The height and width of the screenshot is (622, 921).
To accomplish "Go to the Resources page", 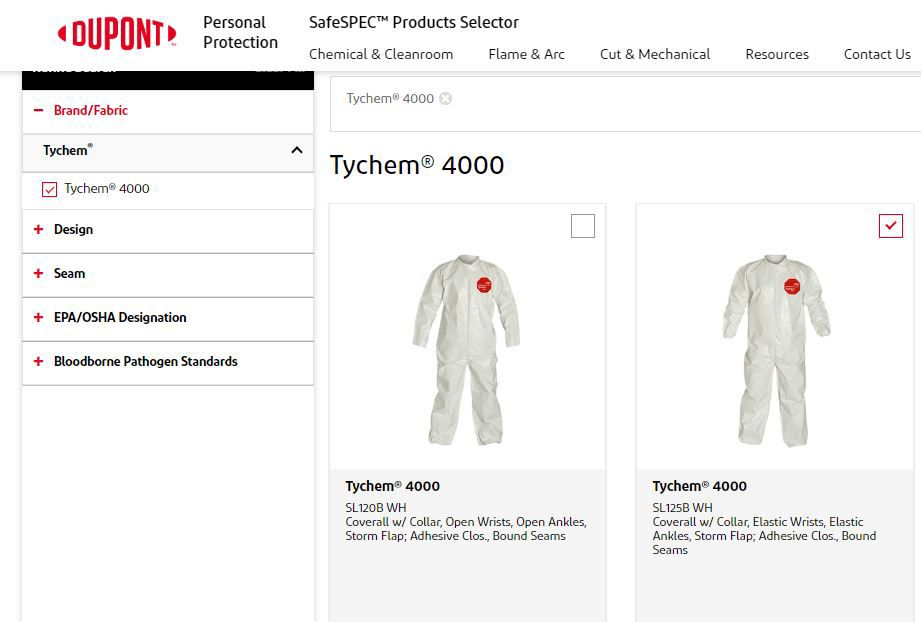I will pyautogui.click(x=777, y=54).
